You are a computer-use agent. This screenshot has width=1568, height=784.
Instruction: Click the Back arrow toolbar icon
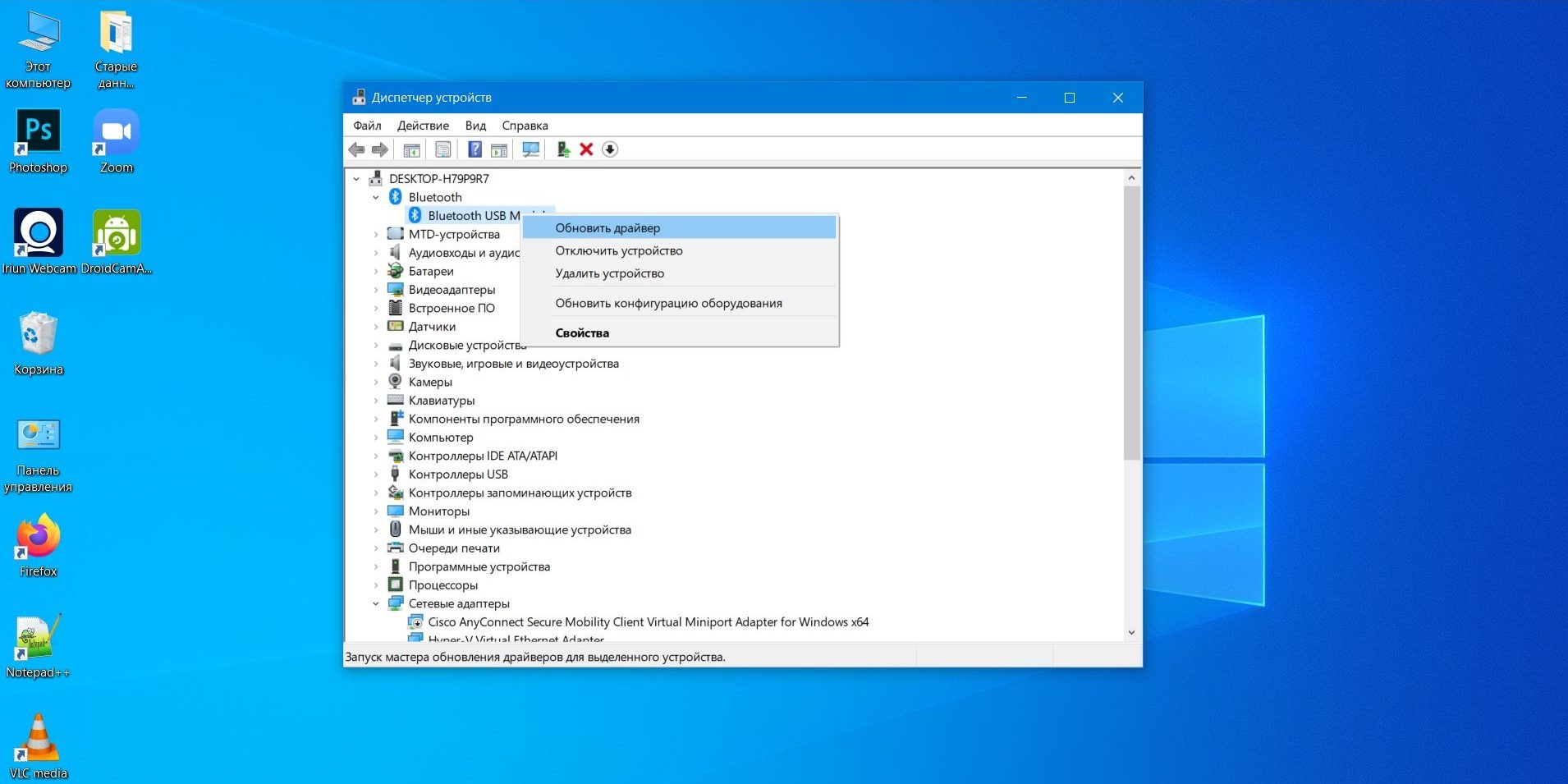[x=356, y=149]
